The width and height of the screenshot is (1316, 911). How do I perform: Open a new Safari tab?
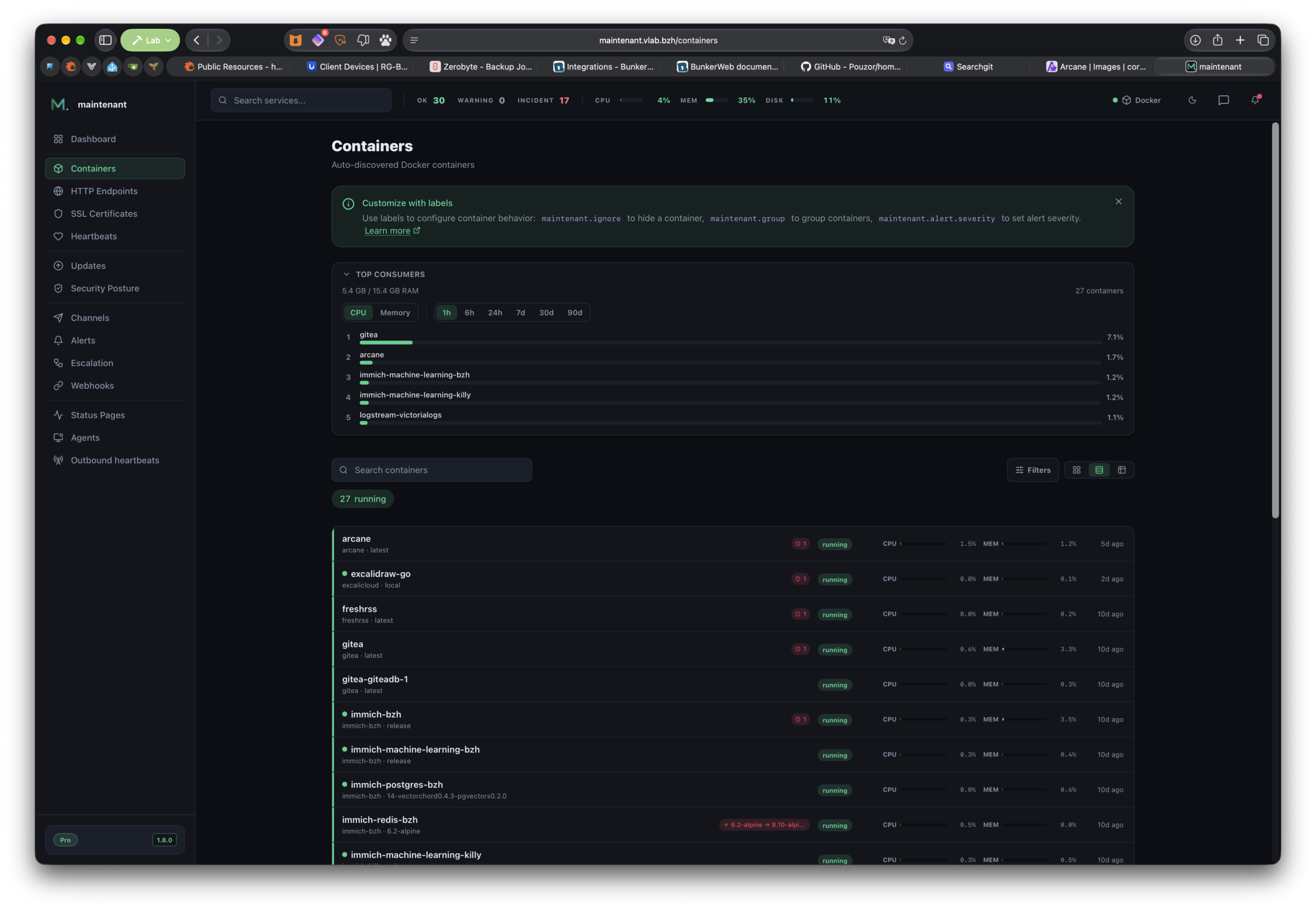[x=1240, y=40]
